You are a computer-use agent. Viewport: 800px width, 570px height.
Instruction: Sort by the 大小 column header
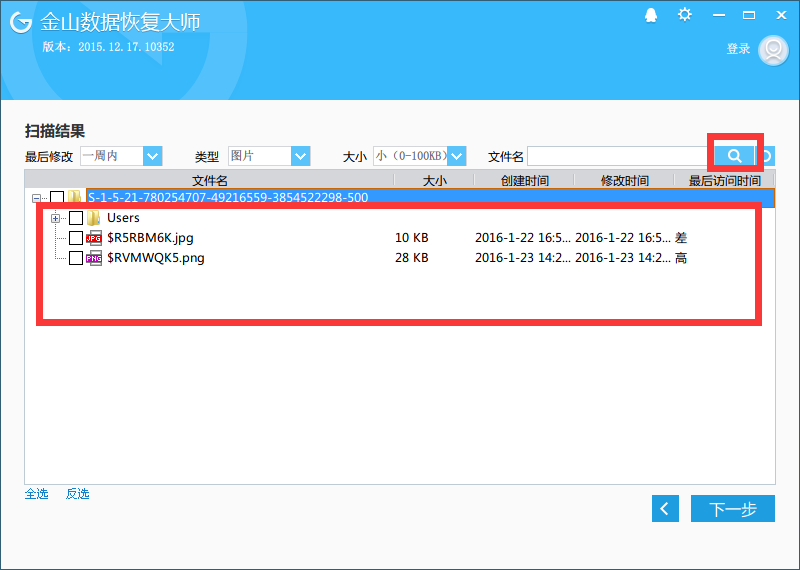click(435, 180)
